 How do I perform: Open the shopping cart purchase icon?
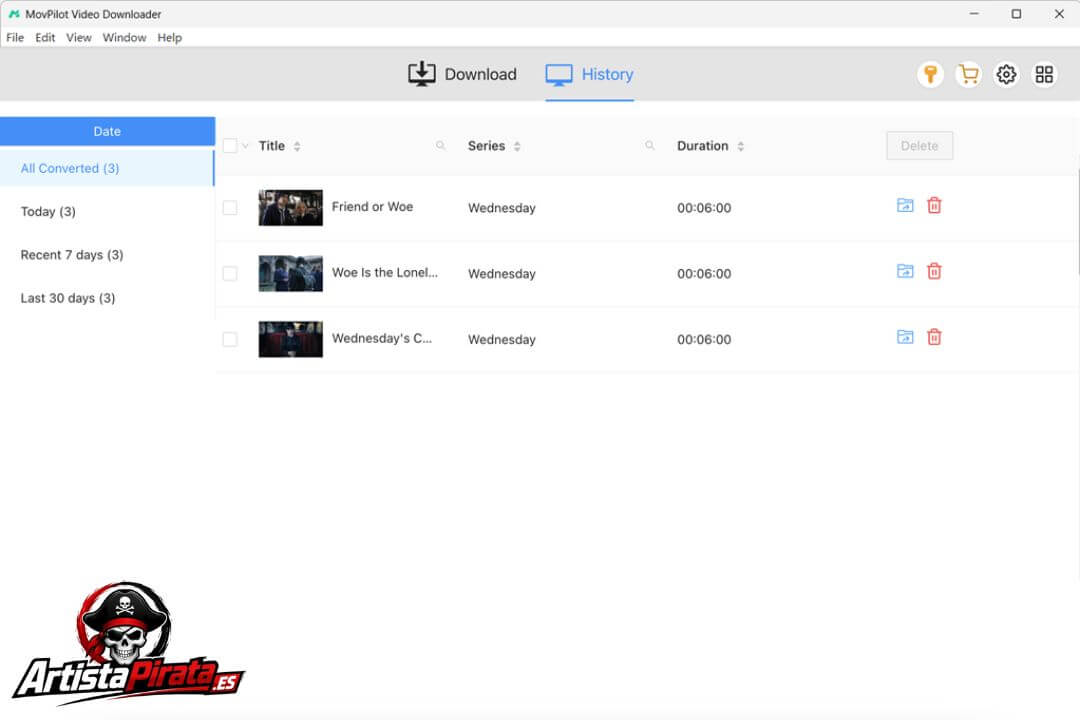[968, 74]
